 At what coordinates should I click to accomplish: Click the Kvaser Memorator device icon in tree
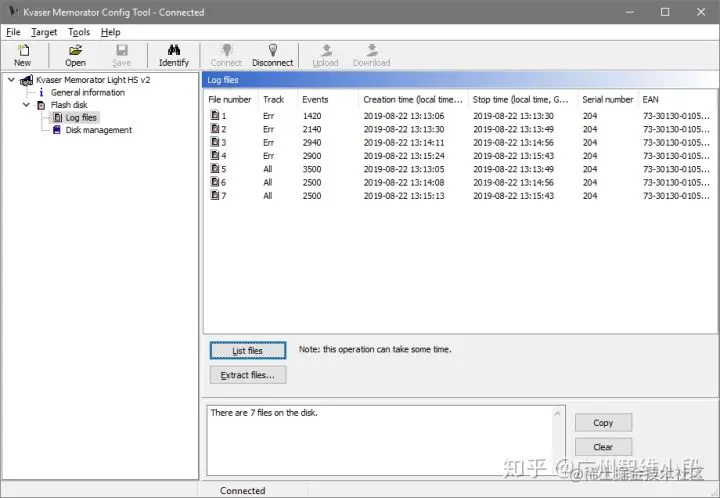(x=26, y=80)
